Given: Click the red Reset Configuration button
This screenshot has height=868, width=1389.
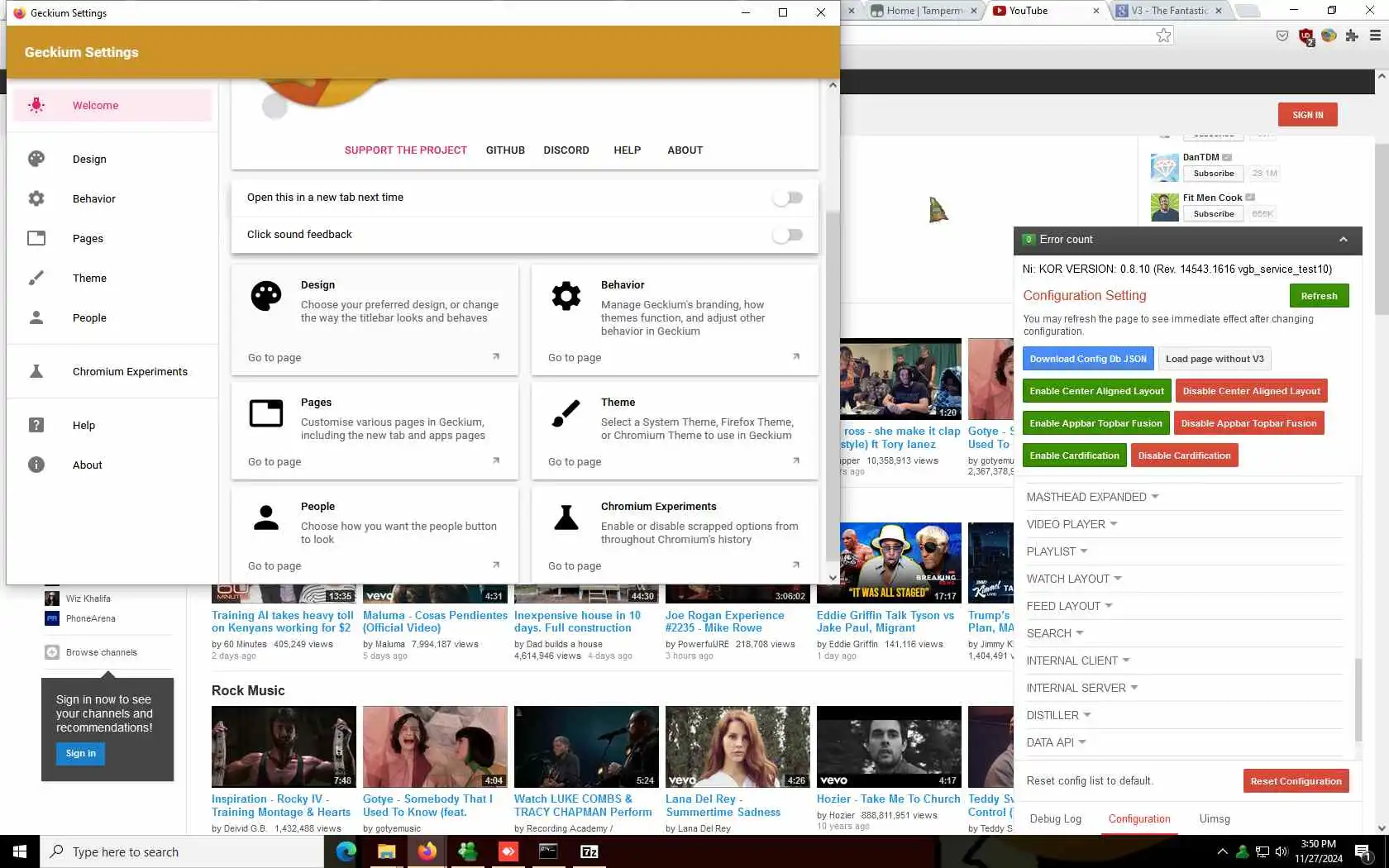Looking at the screenshot, I should [x=1296, y=781].
